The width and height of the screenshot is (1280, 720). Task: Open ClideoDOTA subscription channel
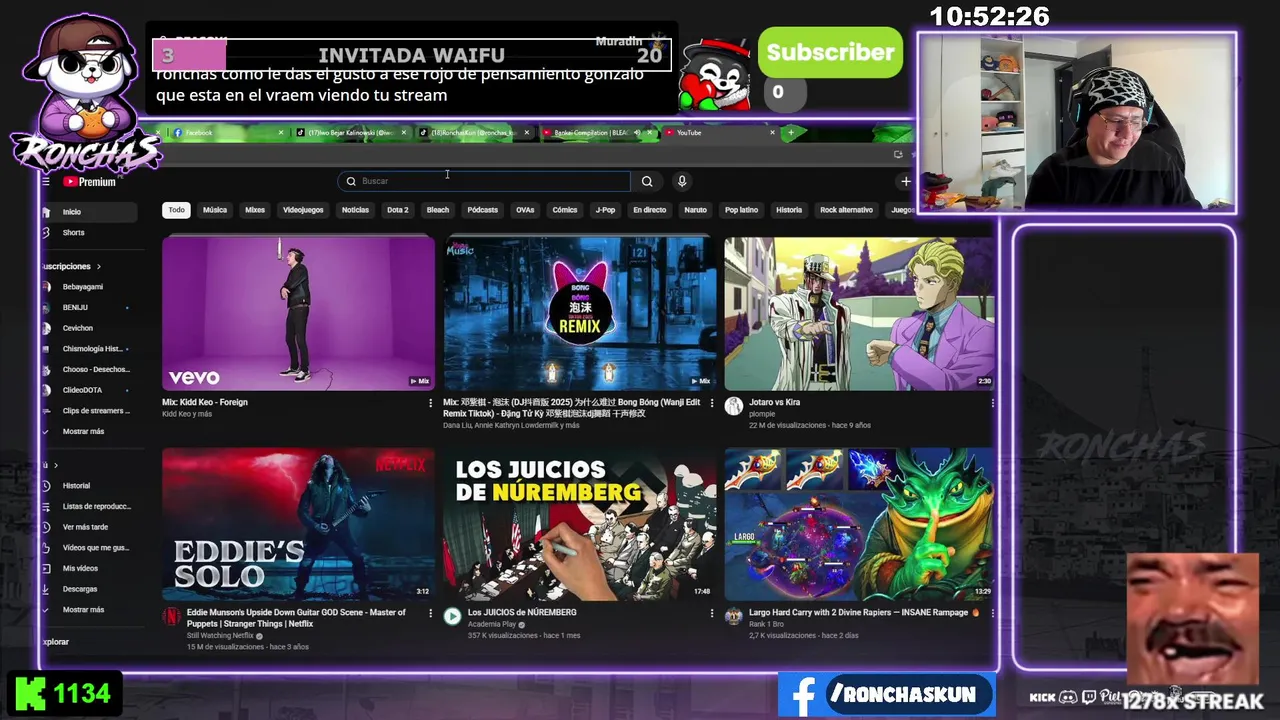[x=88, y=390]
